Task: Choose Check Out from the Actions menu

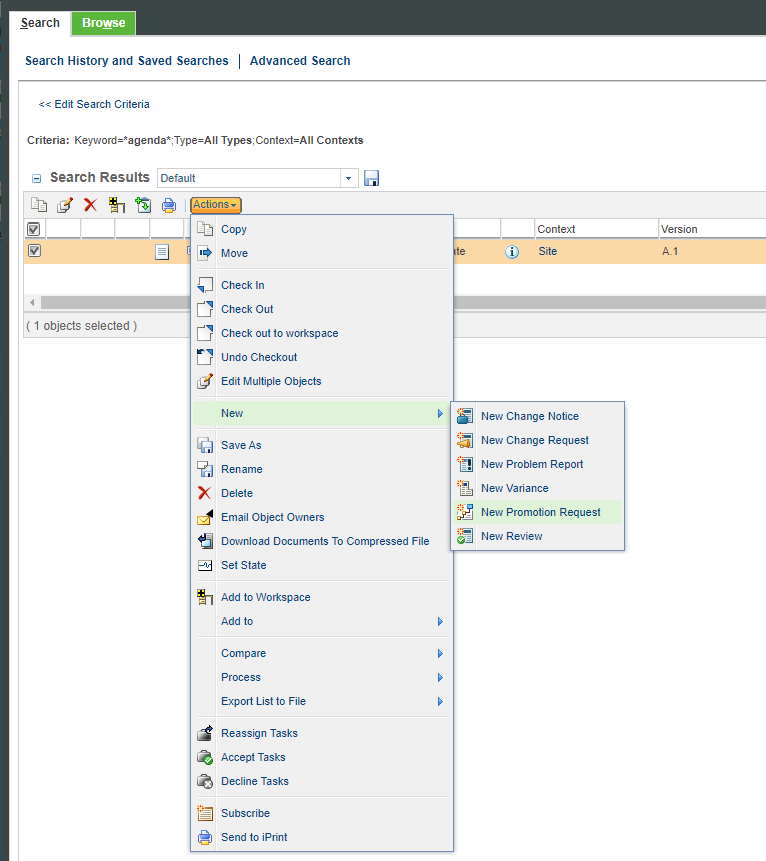Action: [x=247, y=309]
